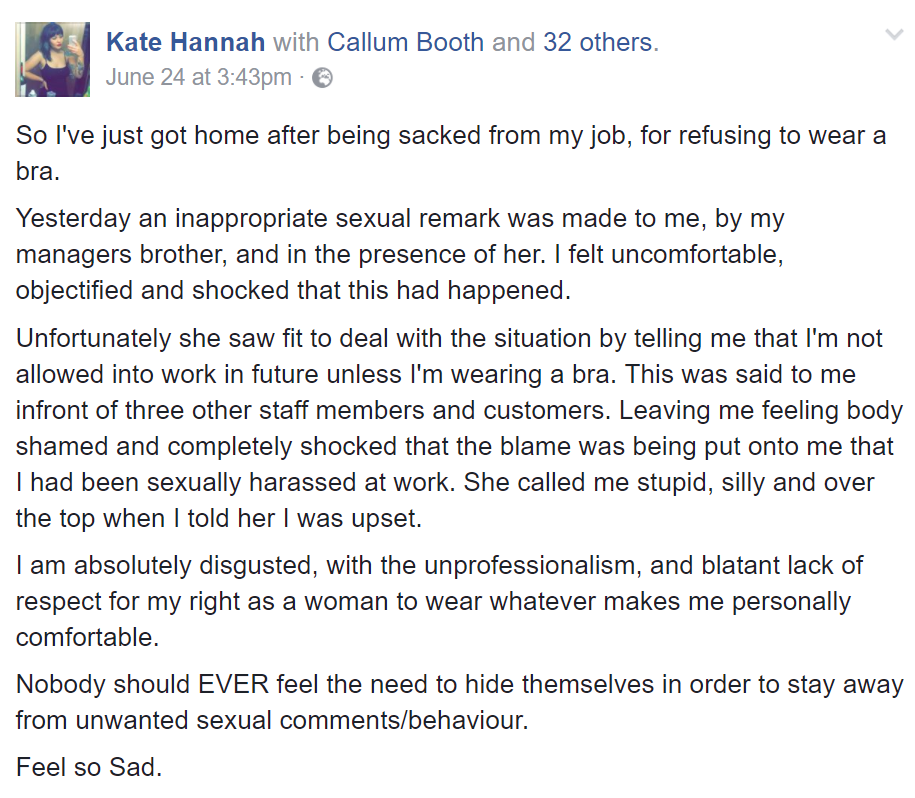
Task: Click the word 'objectified' in the post
Action: [x=69, y=289]
